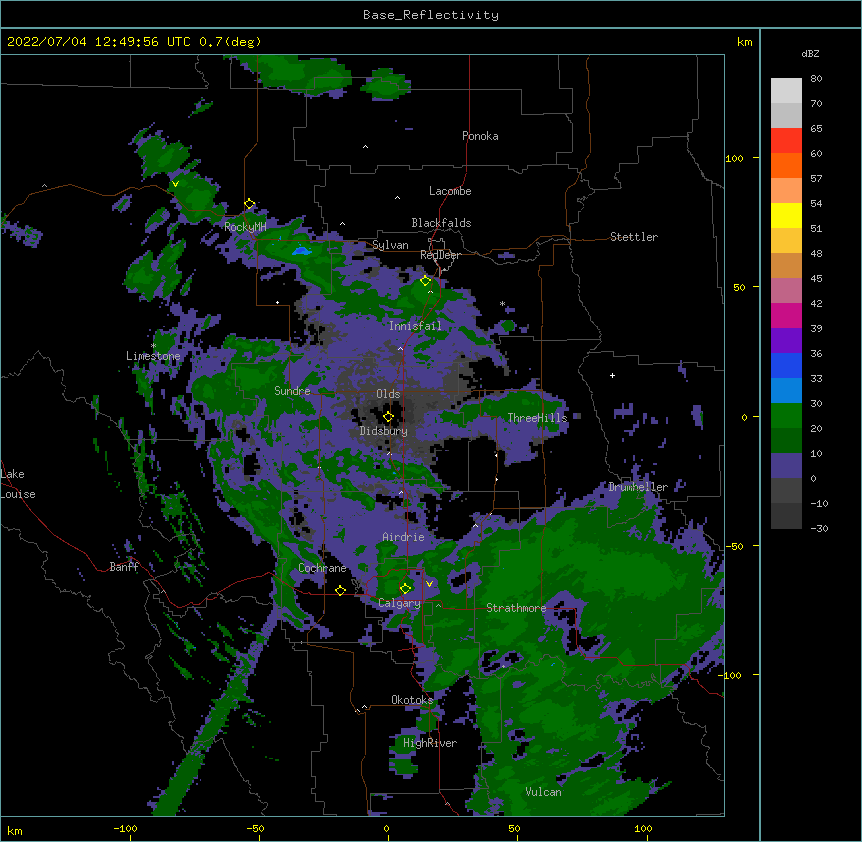
Task: Click the dBZ legend heading
Action: 810,53
